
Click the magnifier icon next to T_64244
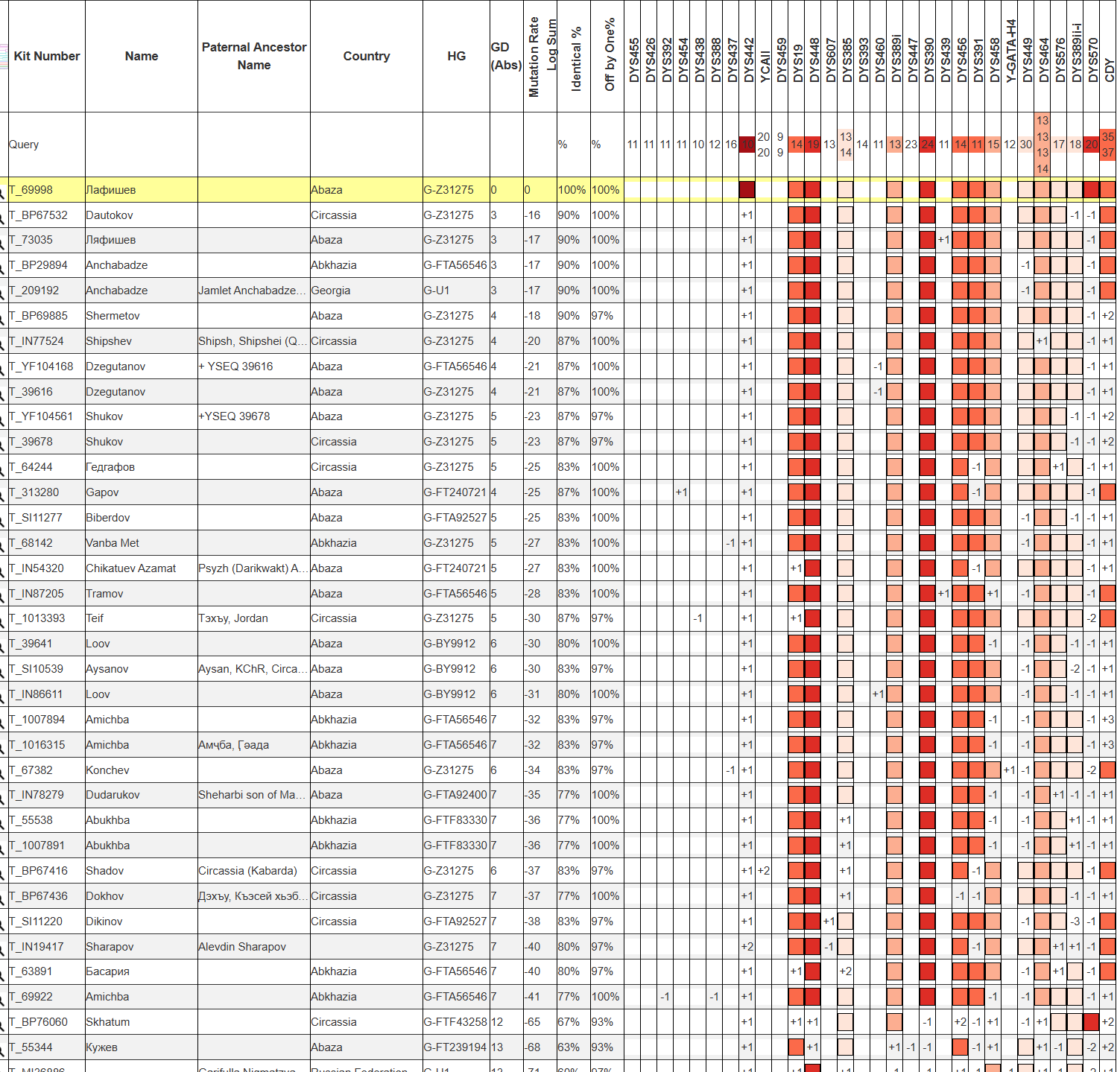(x=2, y=469)
